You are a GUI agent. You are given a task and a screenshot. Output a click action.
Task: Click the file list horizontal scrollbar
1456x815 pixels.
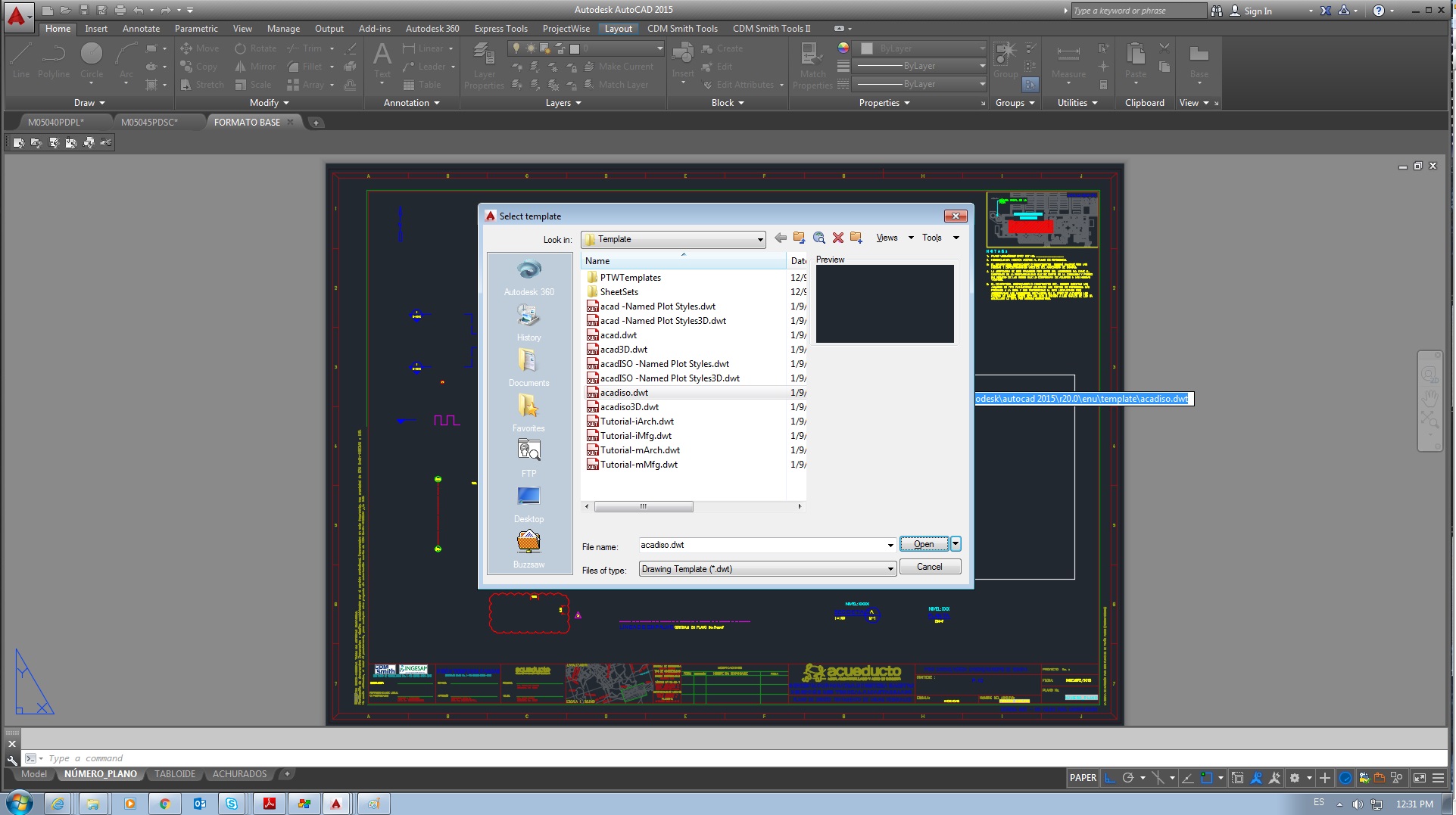pos(693,507)
